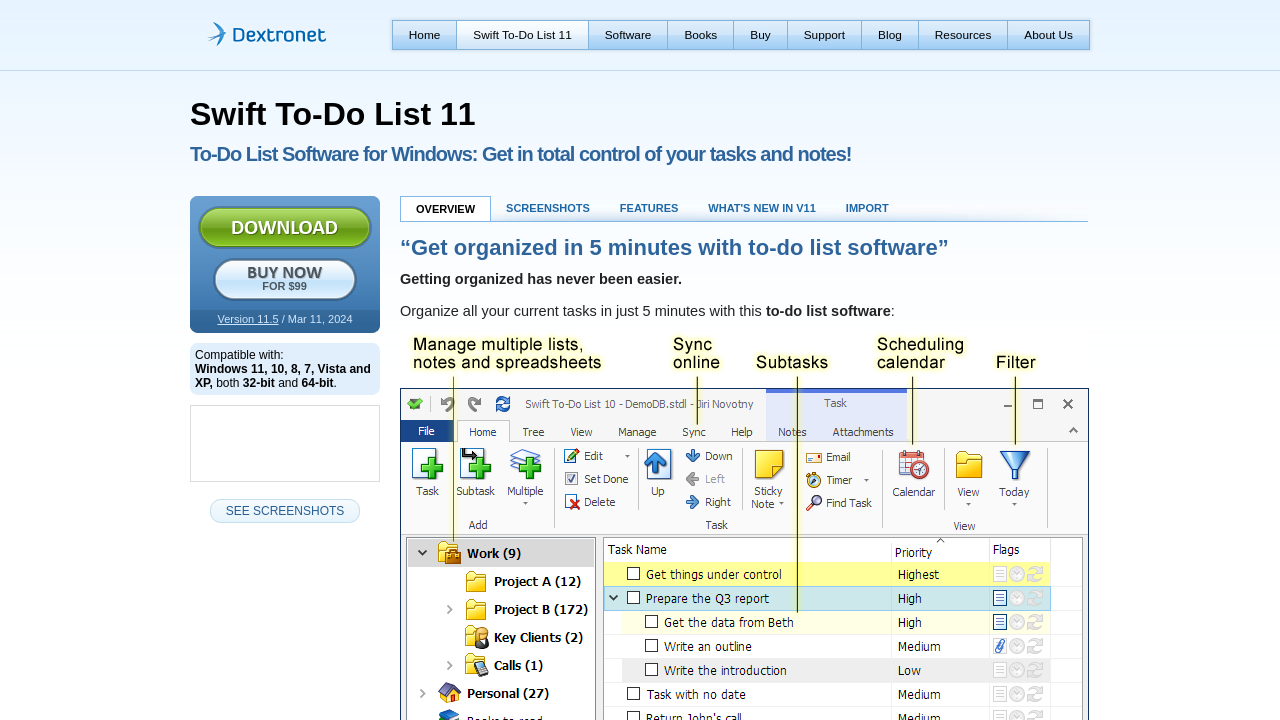Expand the Personal (27) tree node

[x=423, y=693]
